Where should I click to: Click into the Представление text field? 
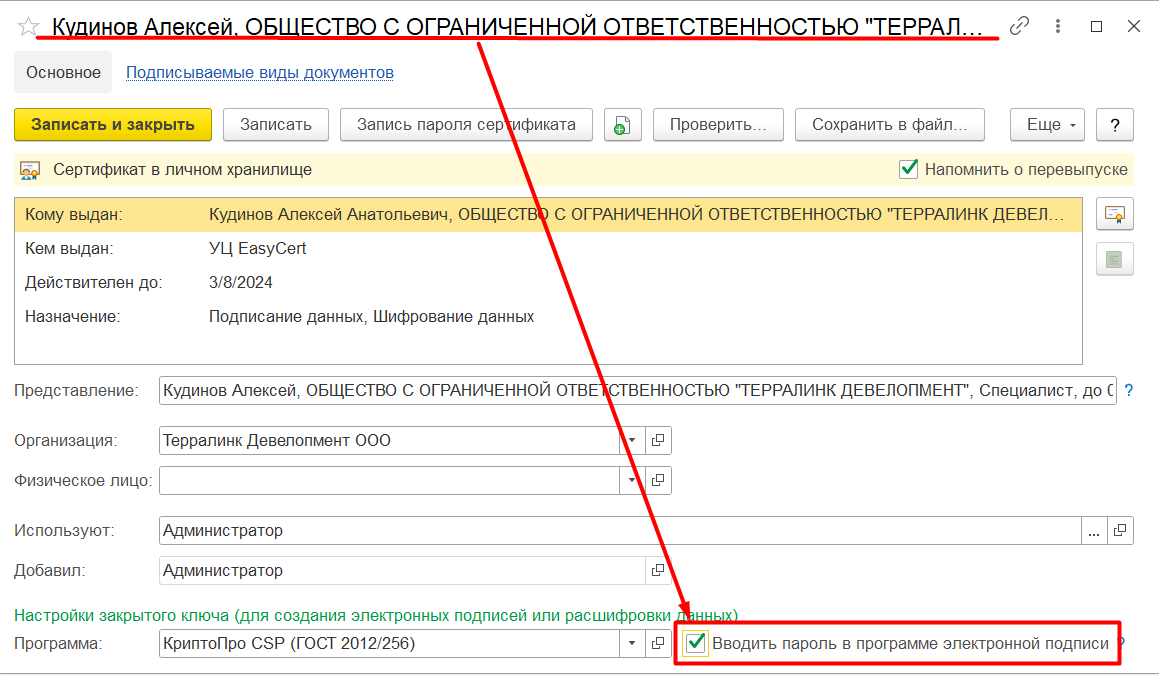tap(637, 390)
